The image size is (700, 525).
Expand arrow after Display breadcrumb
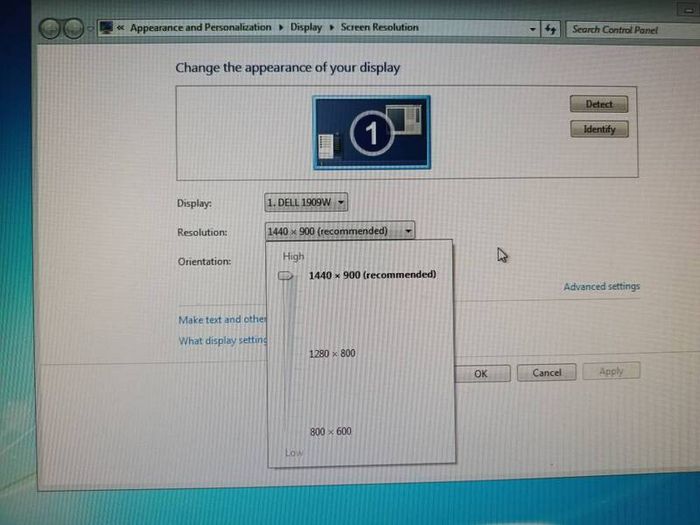pyautogui.click(x=331, y=28)
